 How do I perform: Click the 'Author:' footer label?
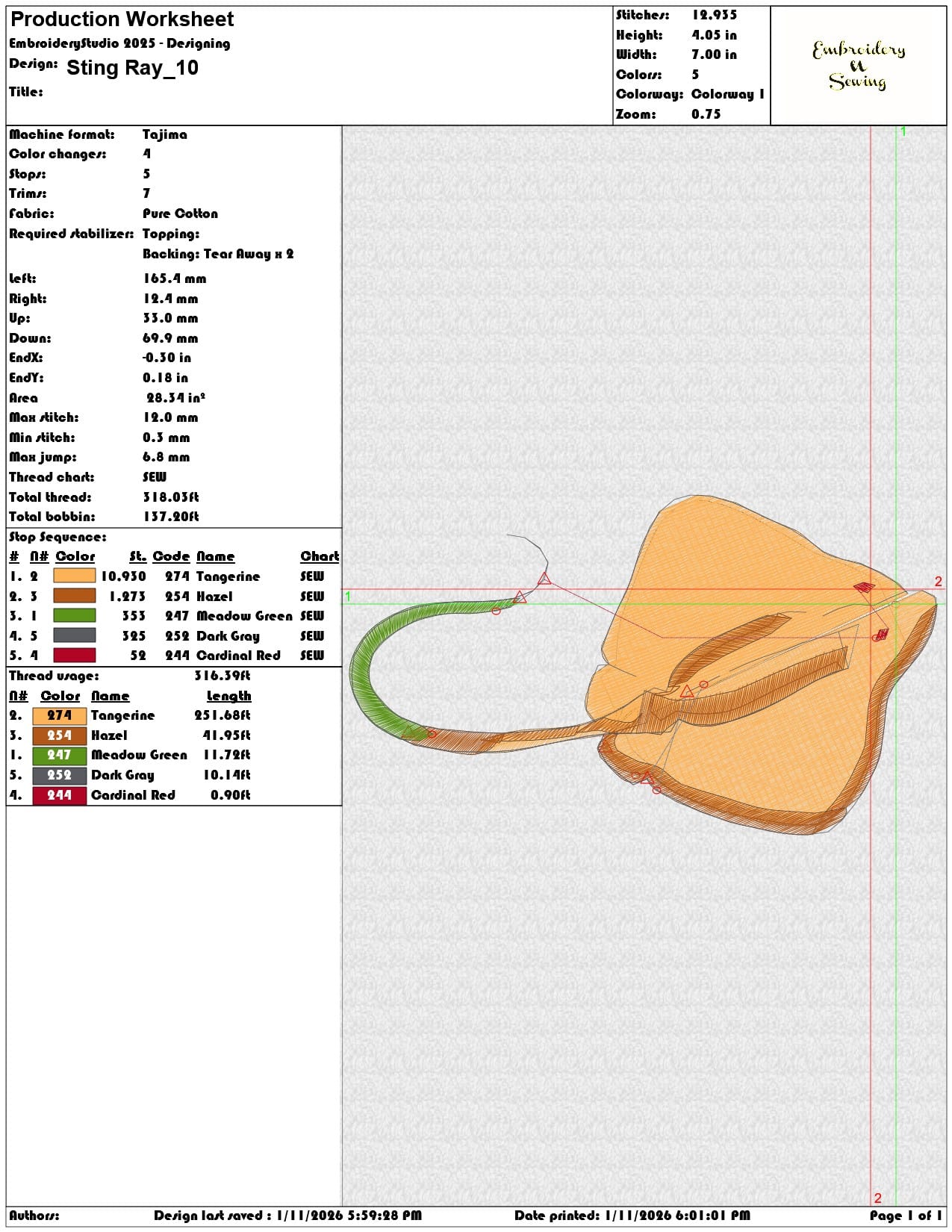point(34,1216)
